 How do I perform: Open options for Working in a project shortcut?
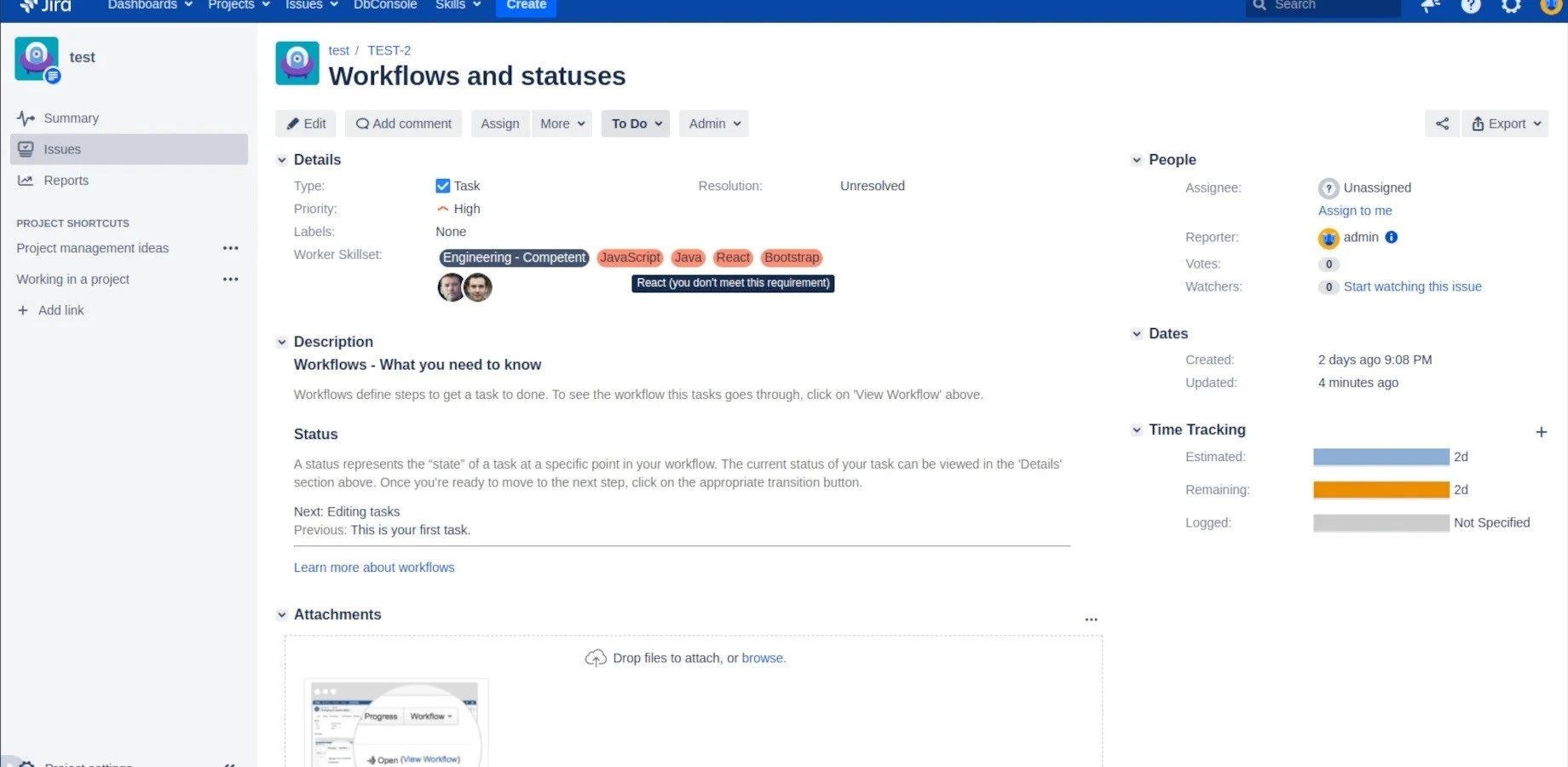(x=230, y=280)
